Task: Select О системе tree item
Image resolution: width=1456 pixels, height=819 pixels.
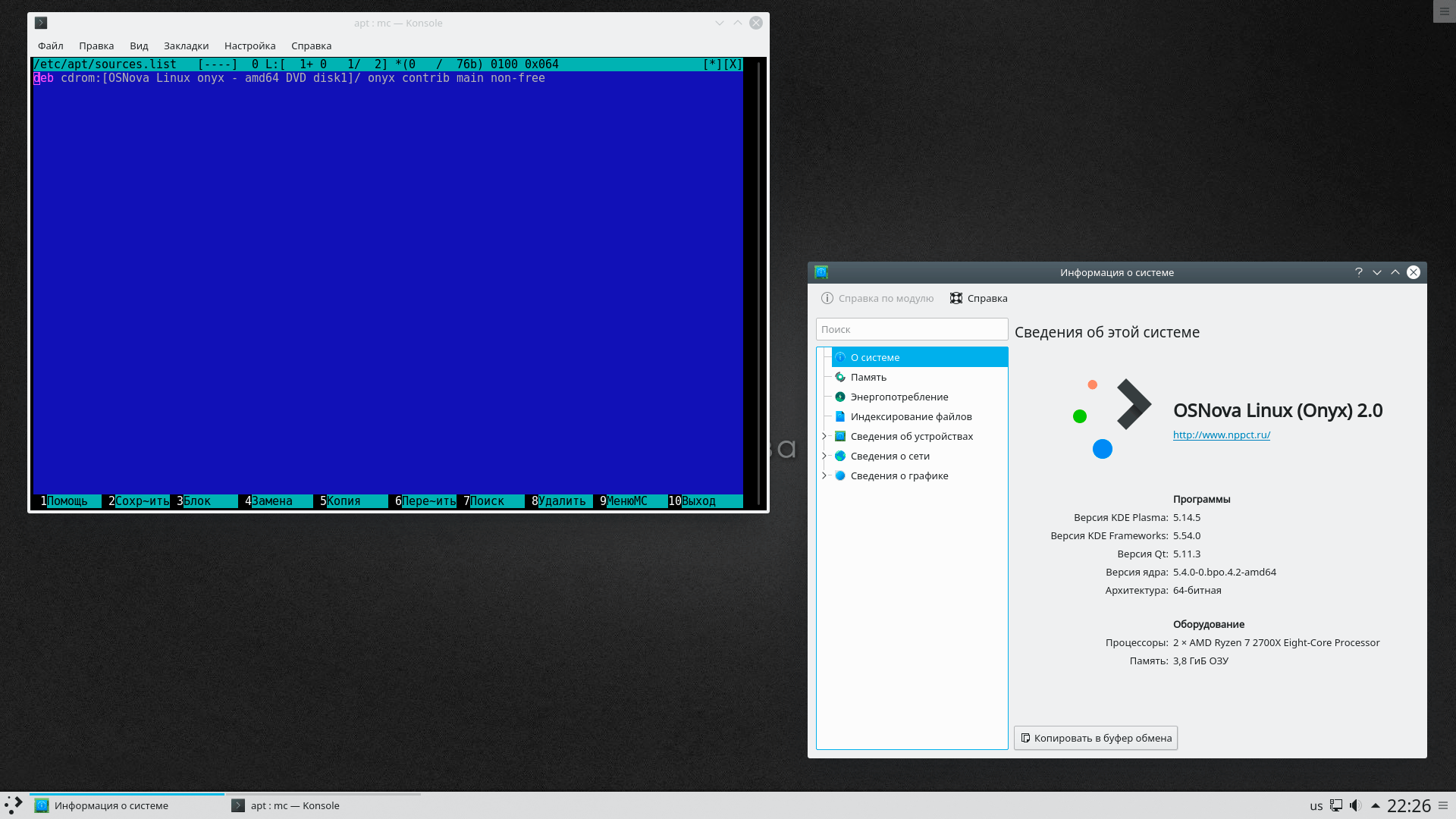Action: [875, 357]
